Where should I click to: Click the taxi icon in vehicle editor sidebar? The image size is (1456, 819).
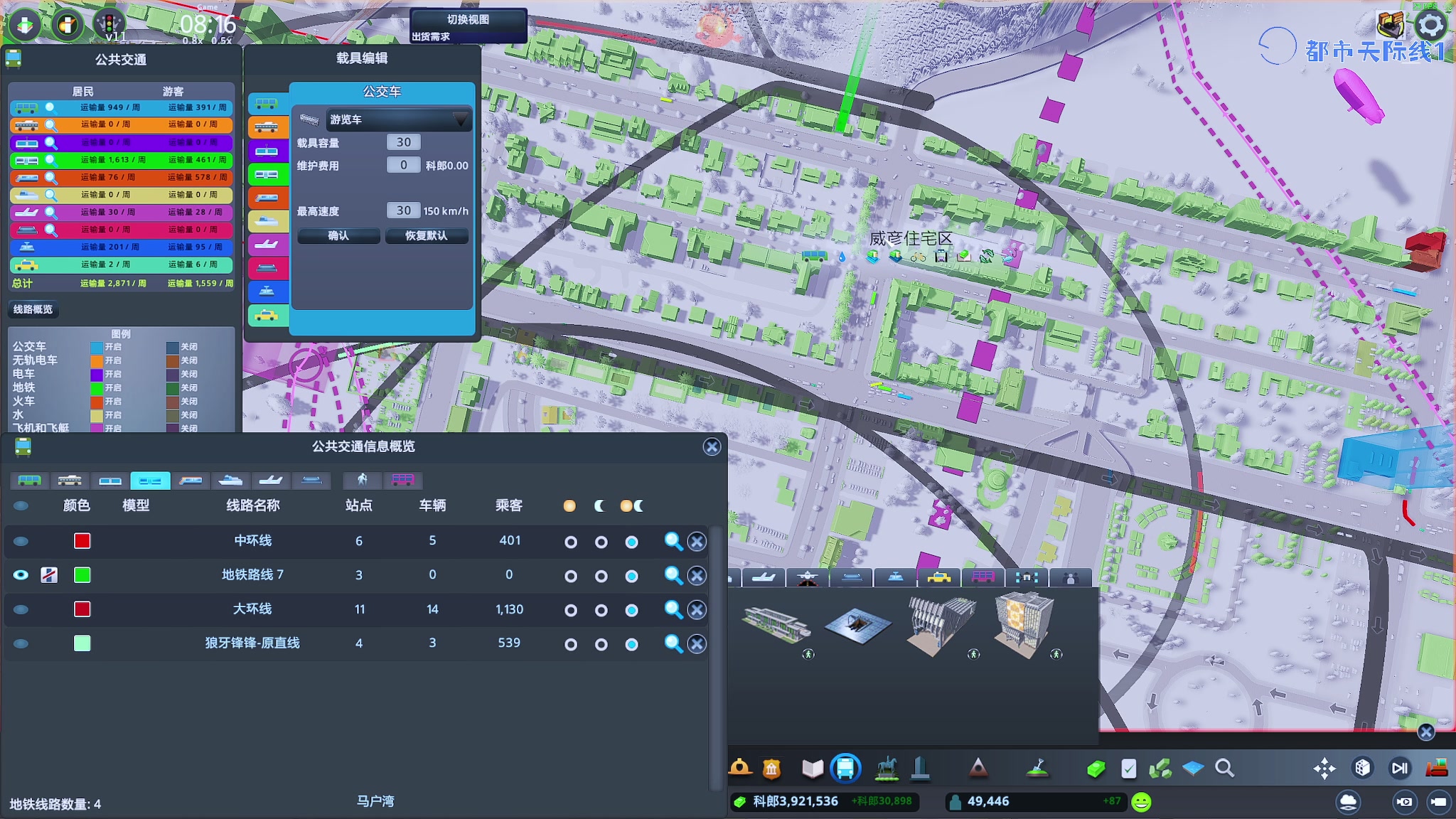(267, 315)
